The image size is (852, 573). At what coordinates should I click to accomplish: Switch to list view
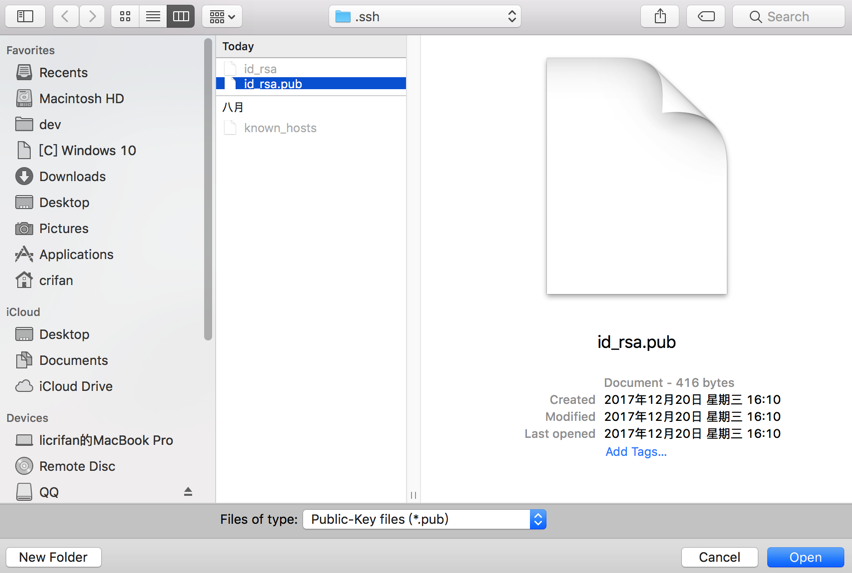[153, 16]
